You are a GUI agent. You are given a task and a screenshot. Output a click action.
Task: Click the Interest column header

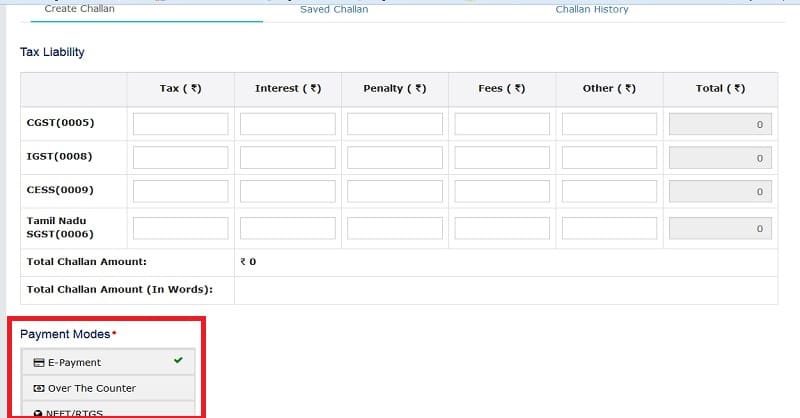pyautogui.click(x=288, y=88)
